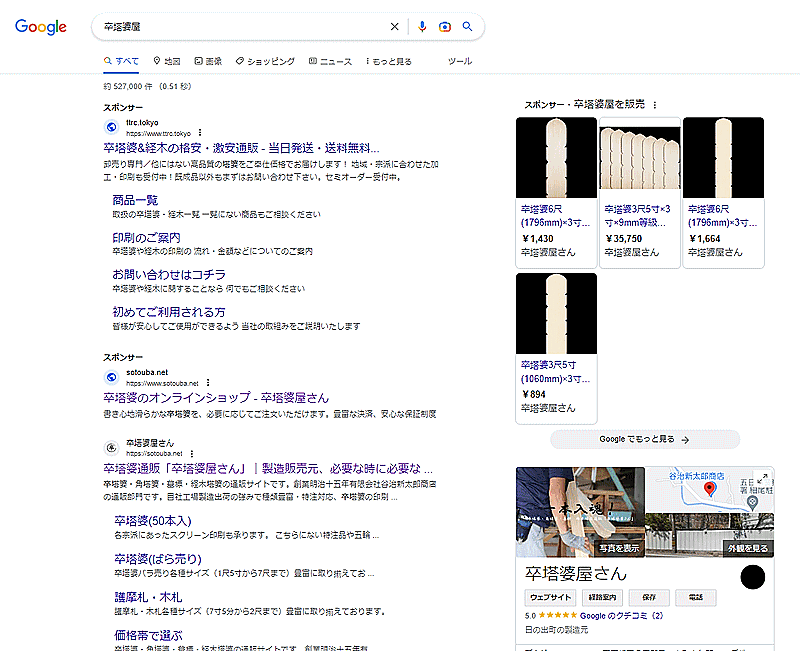Open options menu next to the shopping sponsor header
800x651 pixels.
pos(655,104)
